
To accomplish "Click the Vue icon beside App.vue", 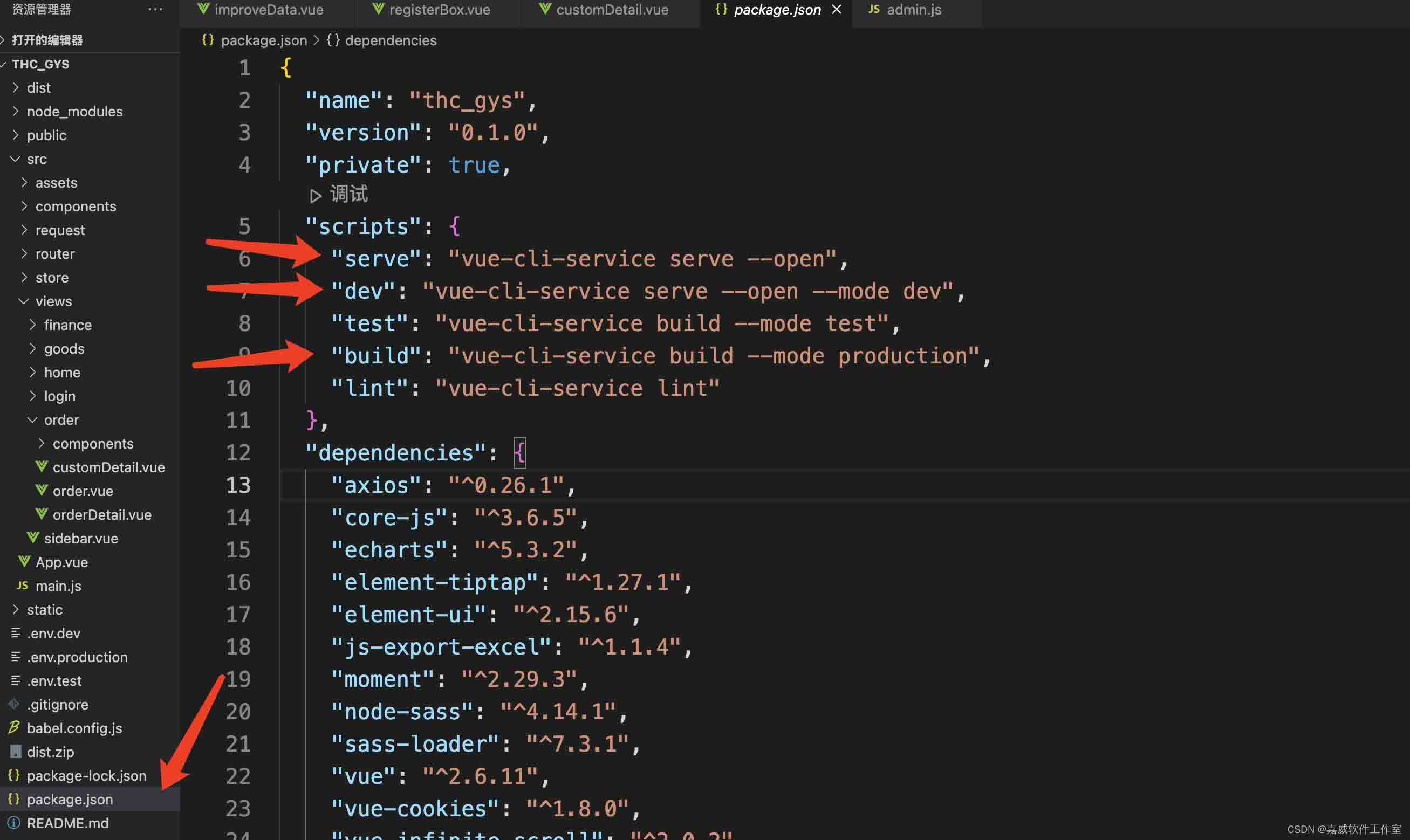I will (24, 561).
